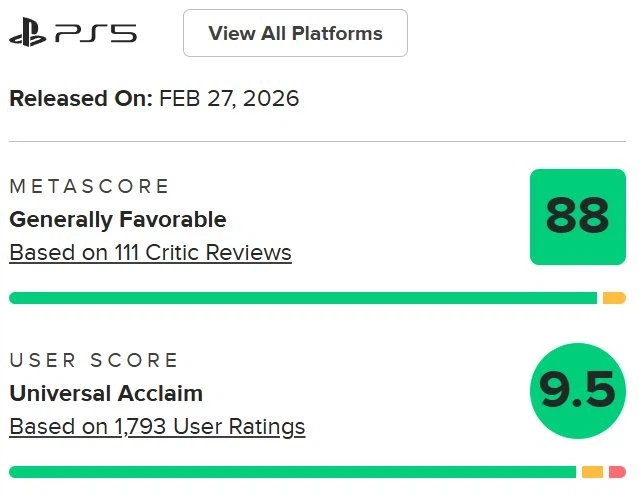This screenshot has height=497, width=639.
Task: Click the number 88 in Metascore box
Action: (577, 217)
